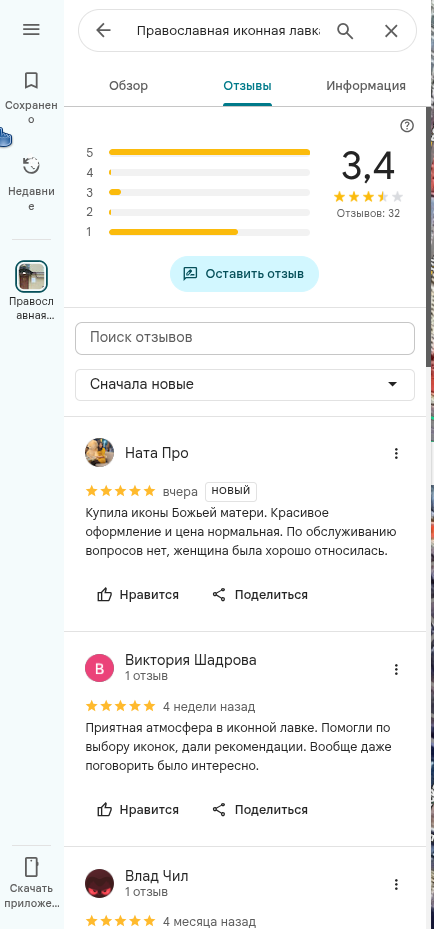The image size is (434, 929).
Task: Click the reviews panel vertical scrollbar
Action: tap(429, 237)
